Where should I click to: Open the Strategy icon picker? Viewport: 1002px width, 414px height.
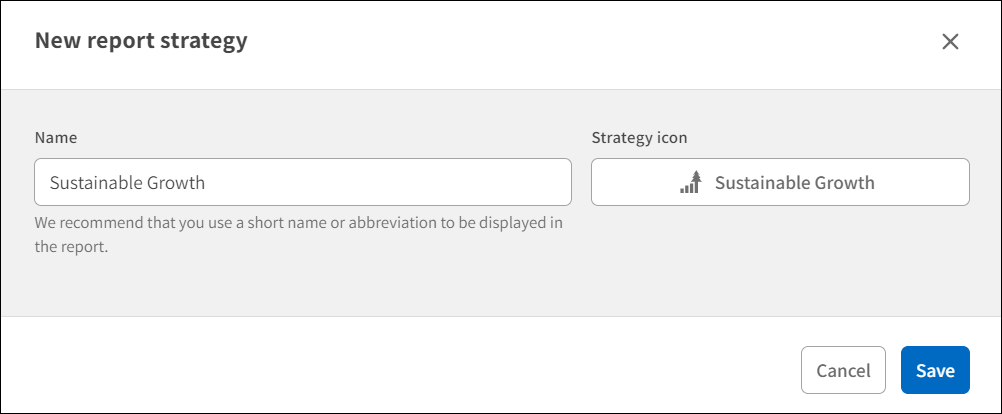pos(780,182)
